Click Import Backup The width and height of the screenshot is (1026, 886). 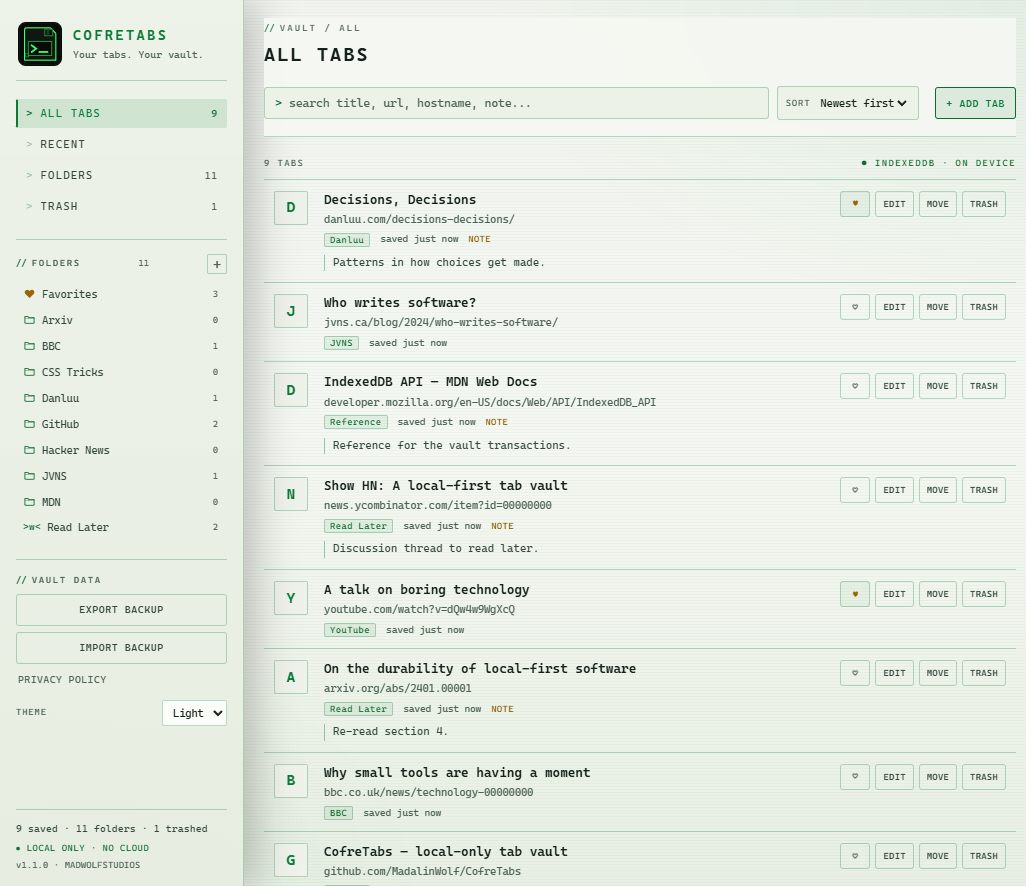coord(121,648)
